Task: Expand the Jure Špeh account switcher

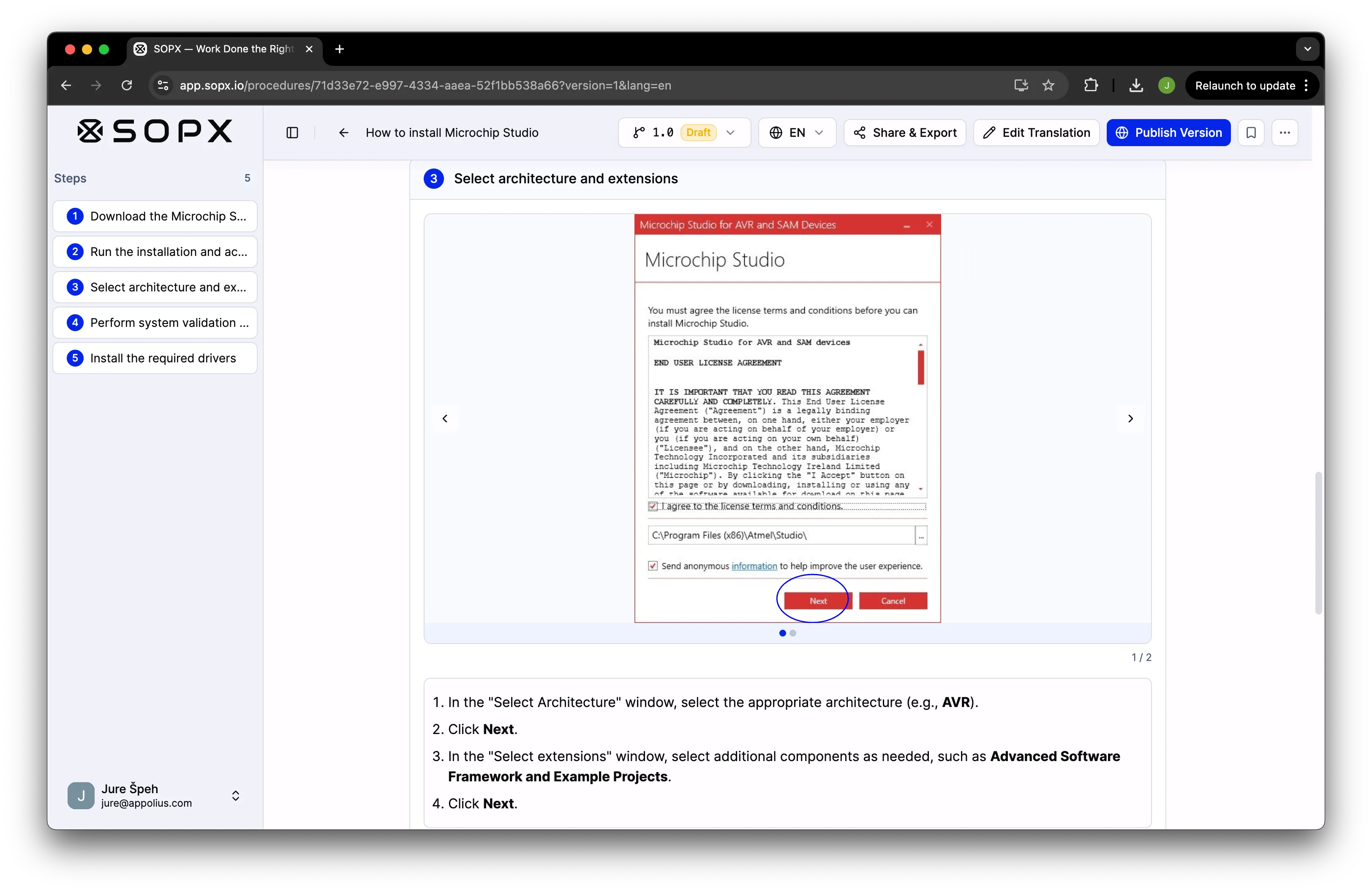Action: (235, 795)
